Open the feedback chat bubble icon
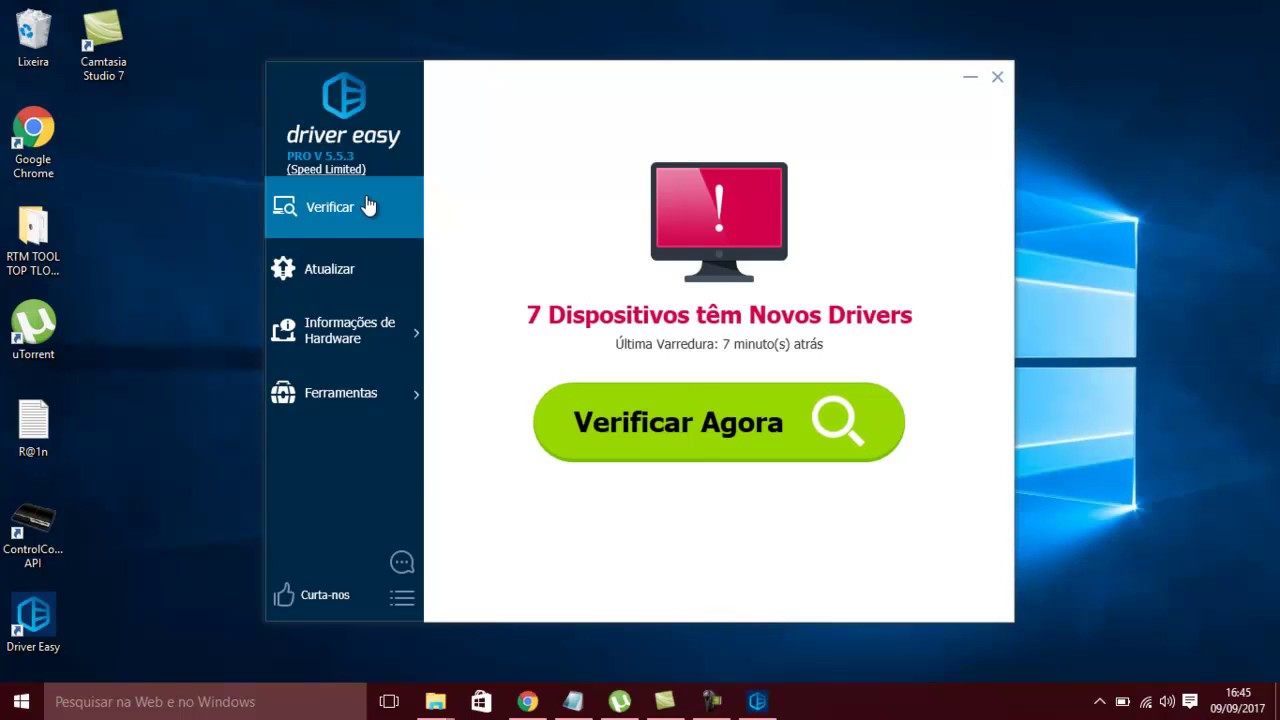Image resolution: width=1280 pixels, height=720 pixels. pos(402,562)
